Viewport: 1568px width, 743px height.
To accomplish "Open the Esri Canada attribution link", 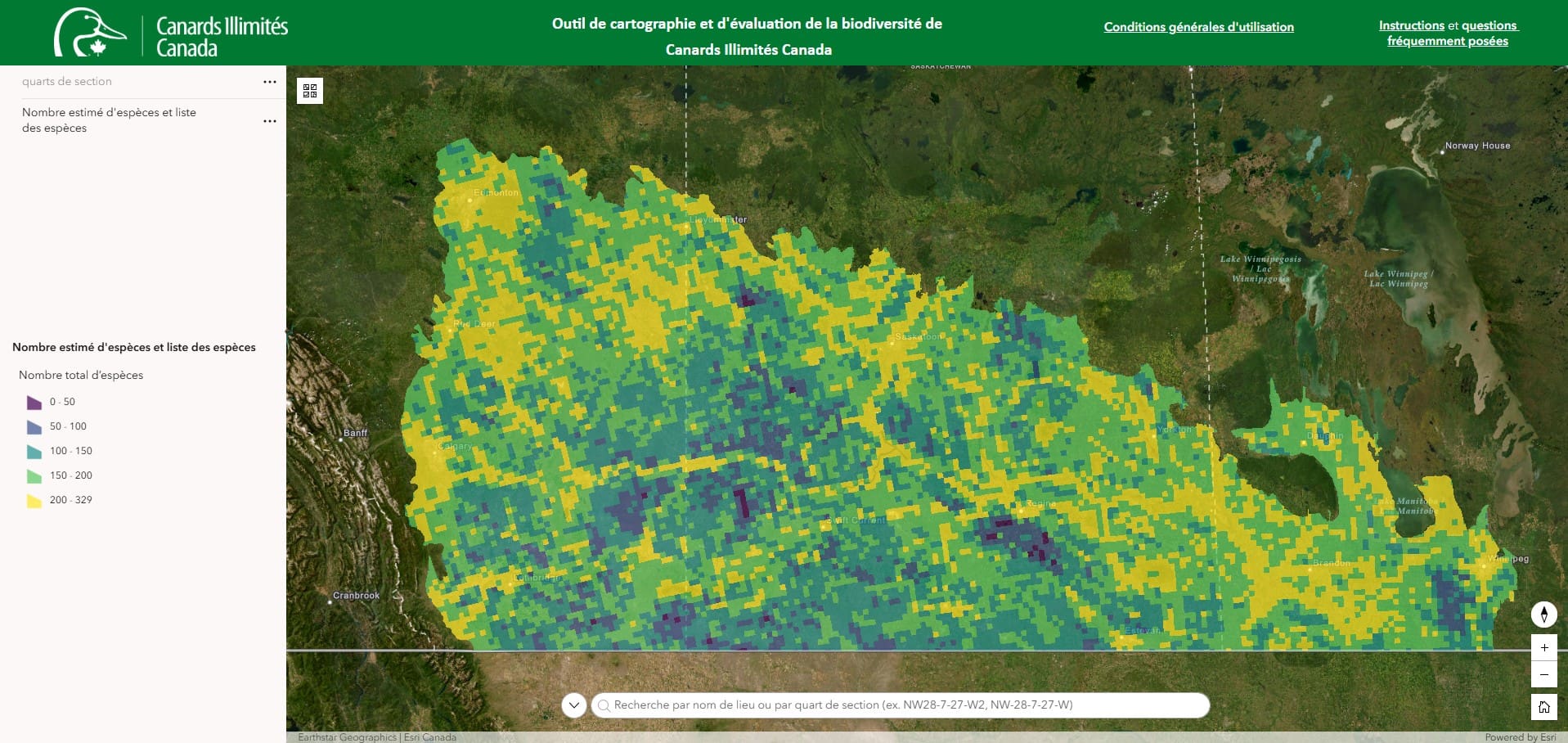I will pos(429,737).
